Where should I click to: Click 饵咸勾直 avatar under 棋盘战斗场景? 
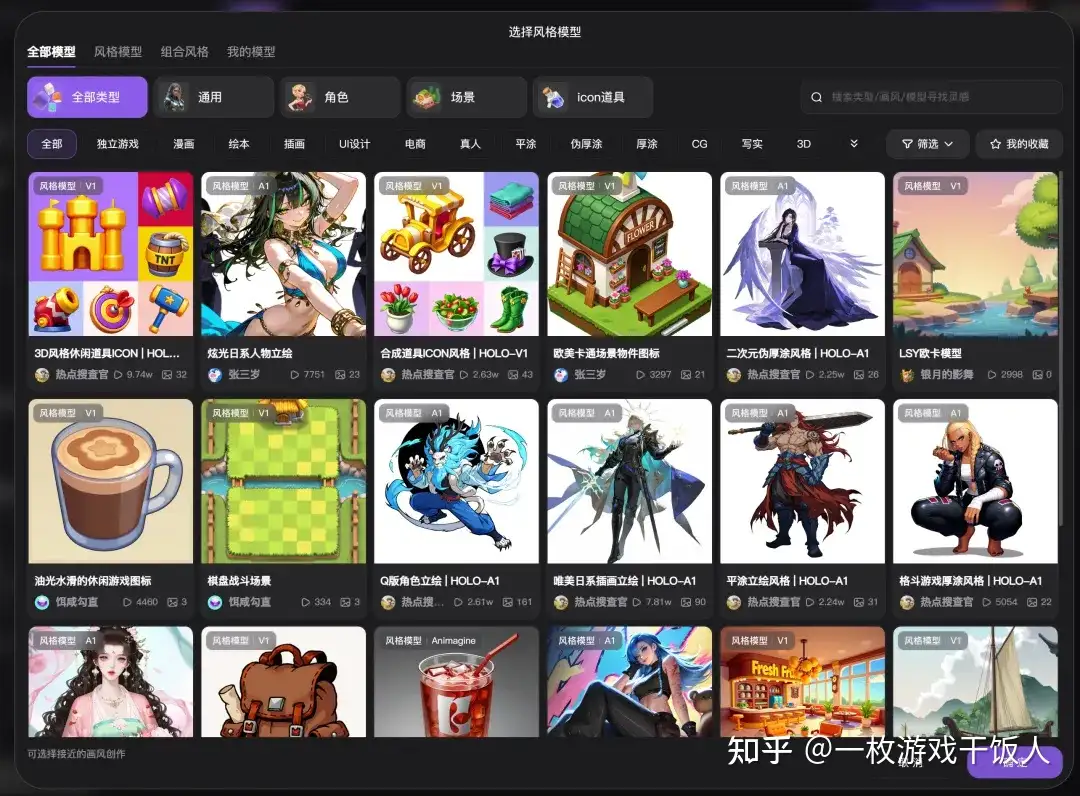point(215,602)
